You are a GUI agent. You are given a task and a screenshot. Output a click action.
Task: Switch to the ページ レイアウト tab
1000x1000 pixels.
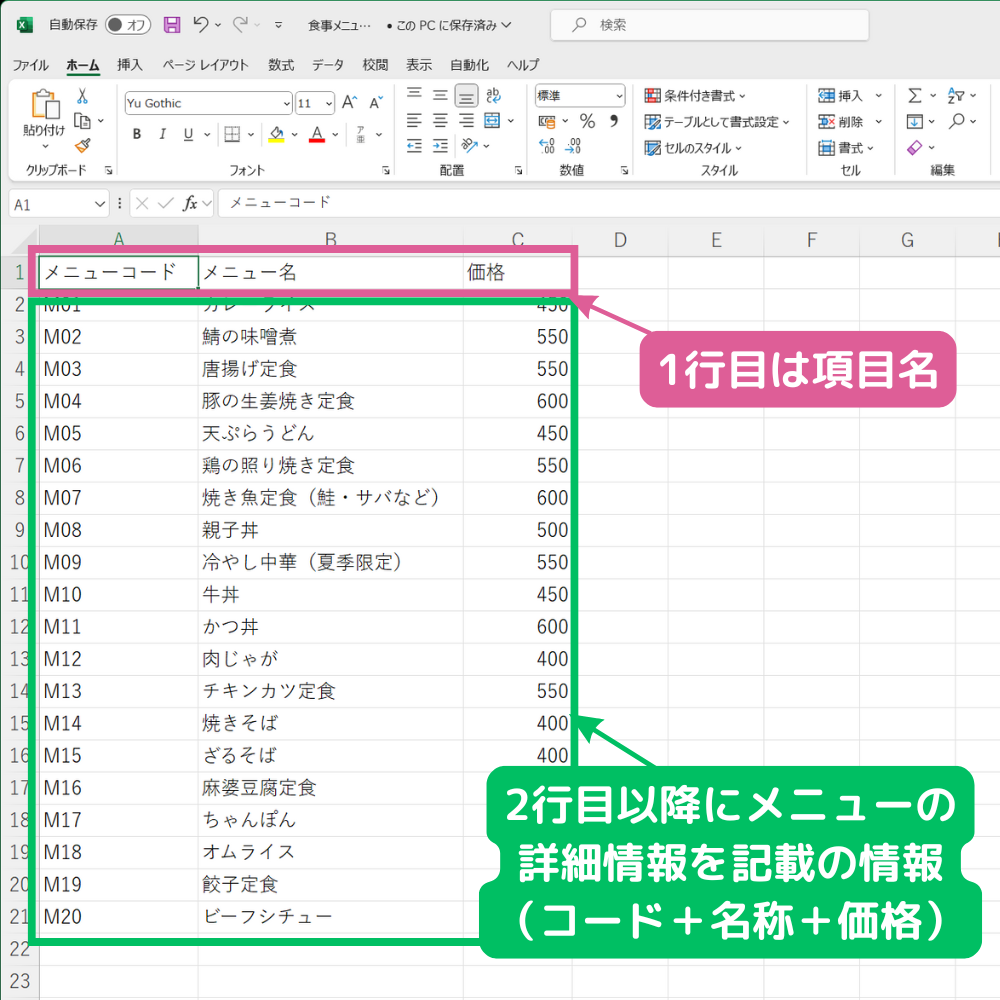[x=205, y=65]
